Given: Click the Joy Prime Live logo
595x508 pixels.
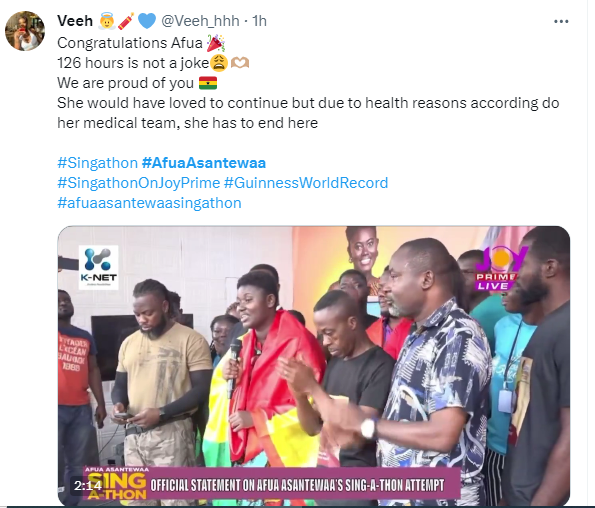Looking at the screenshot, I should pos(500,268).
